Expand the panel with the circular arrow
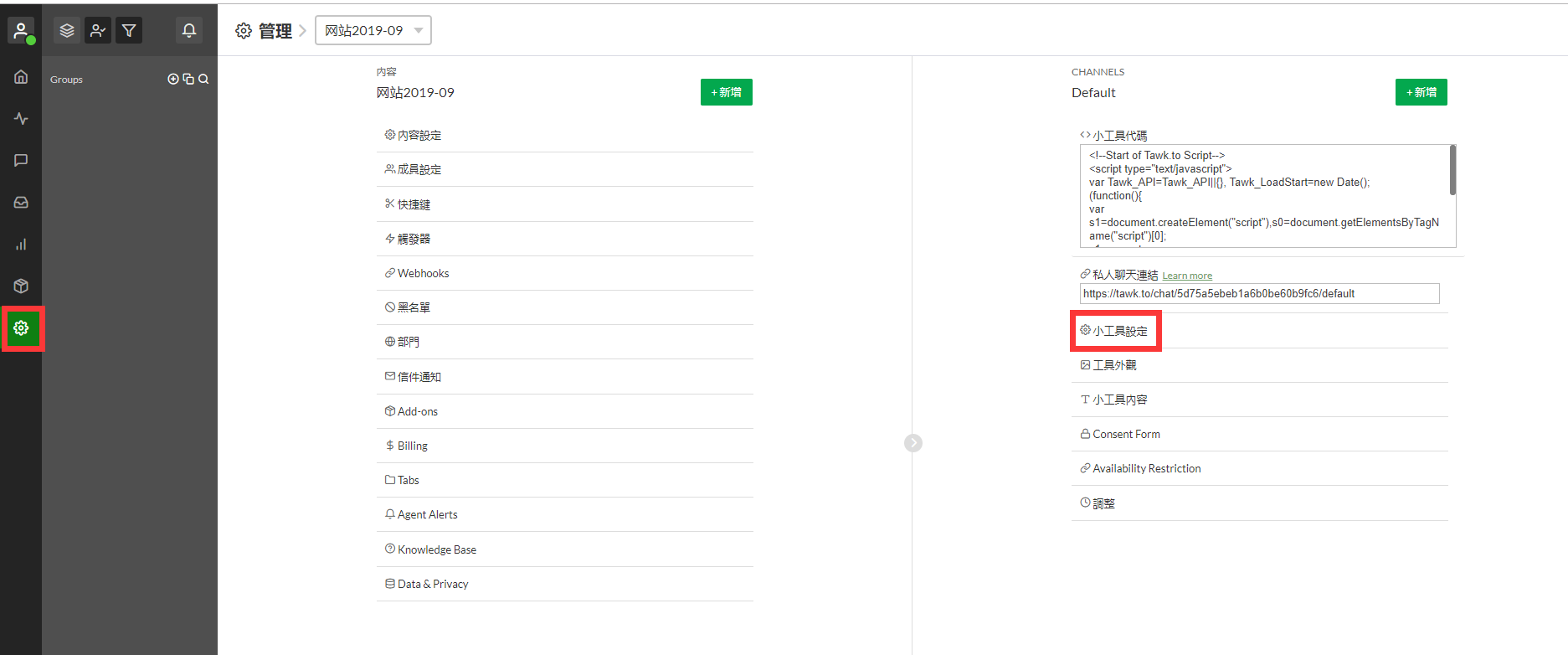1568x655 pixels. (x=913, y=443)
